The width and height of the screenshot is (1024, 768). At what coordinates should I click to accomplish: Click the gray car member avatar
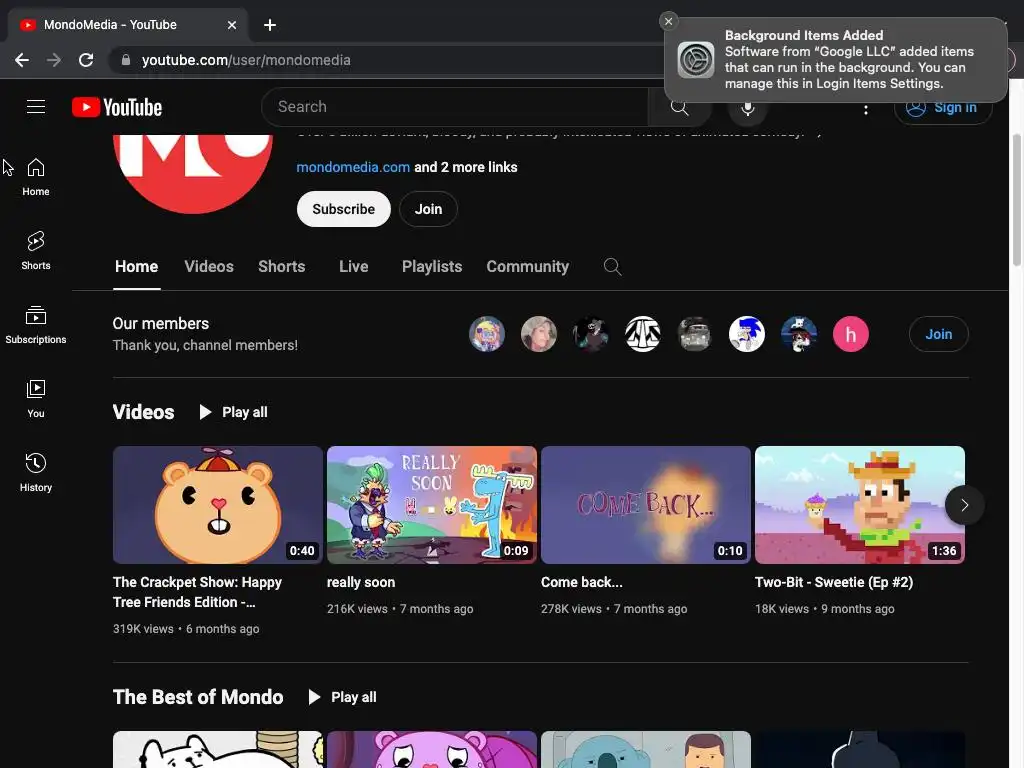pos(694,334)
